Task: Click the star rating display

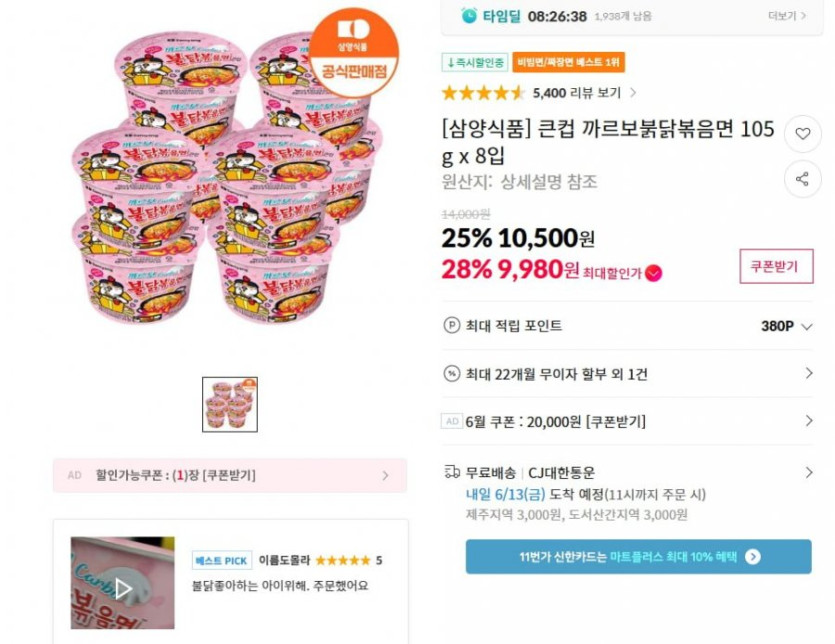Action: [x=483, y=93]
